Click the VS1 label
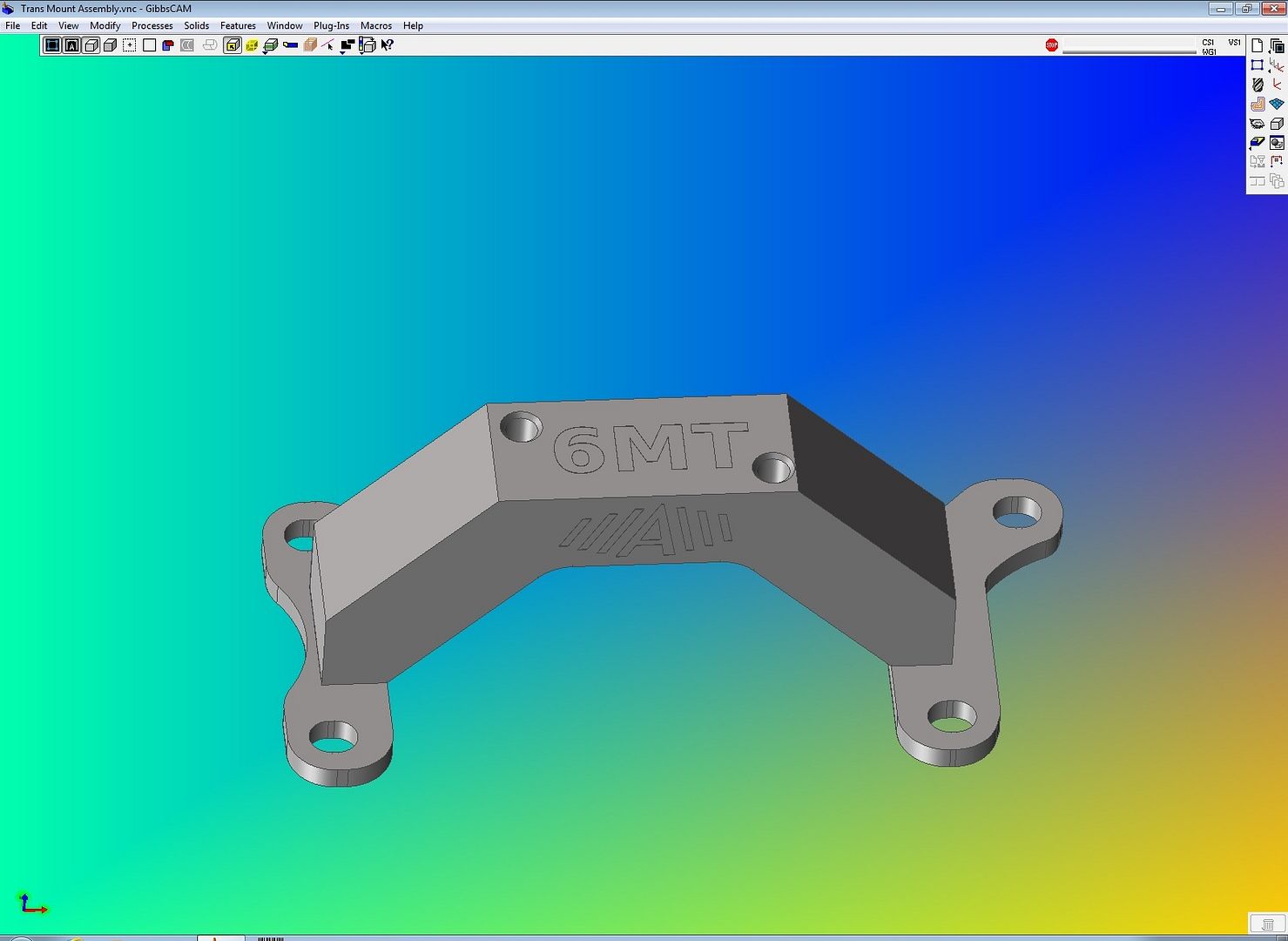The image size is (1288, 941). point(1235,42)
